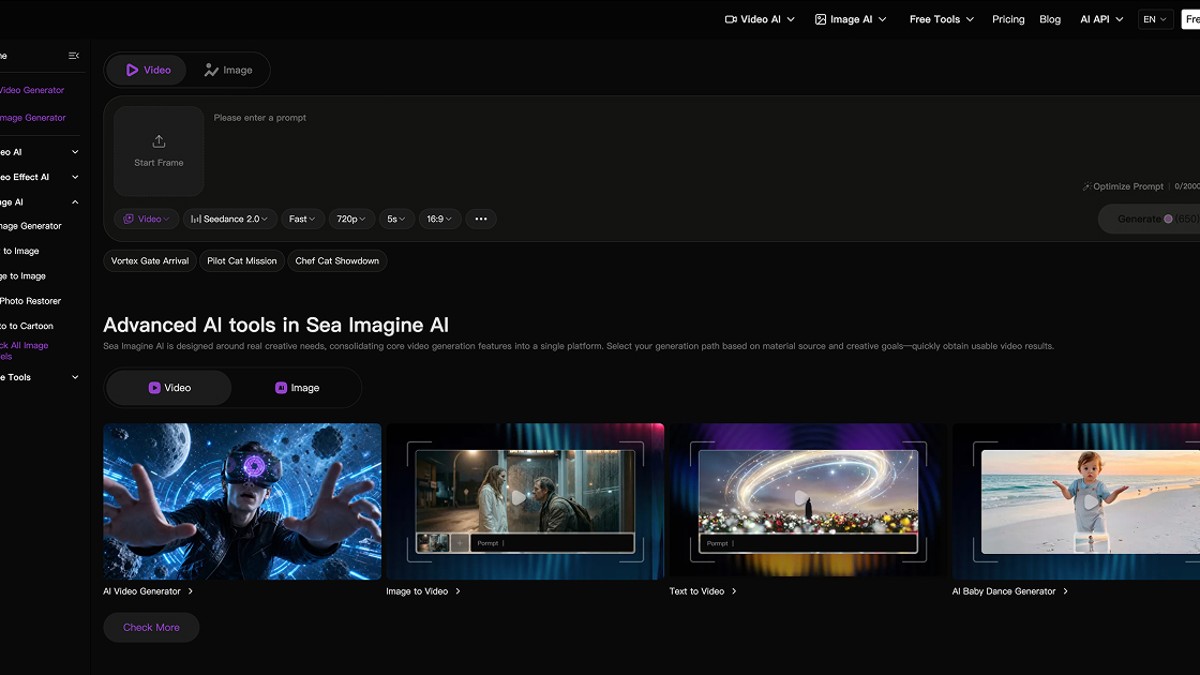Screen dimensions: 1200x675
Task: Click the Image AI picture icon in header
Action: 821,19
